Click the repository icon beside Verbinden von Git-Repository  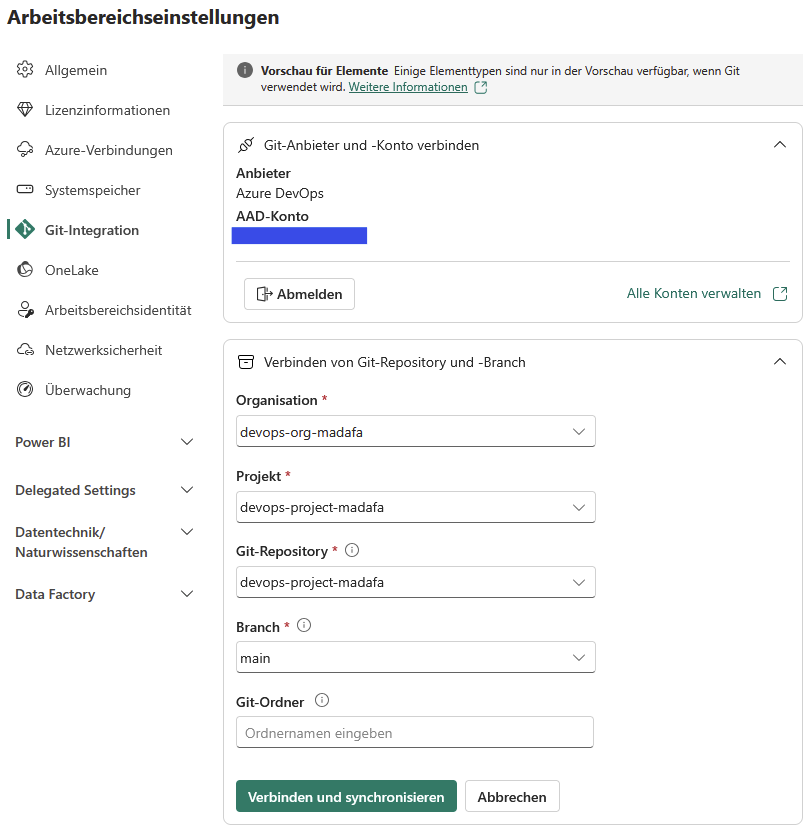[246, 362]
